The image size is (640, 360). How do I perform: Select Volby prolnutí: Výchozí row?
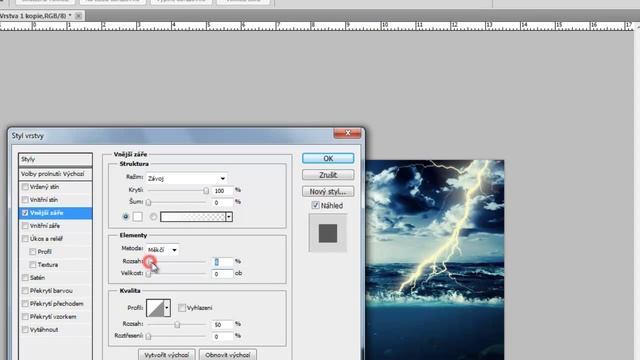point(55,174)
